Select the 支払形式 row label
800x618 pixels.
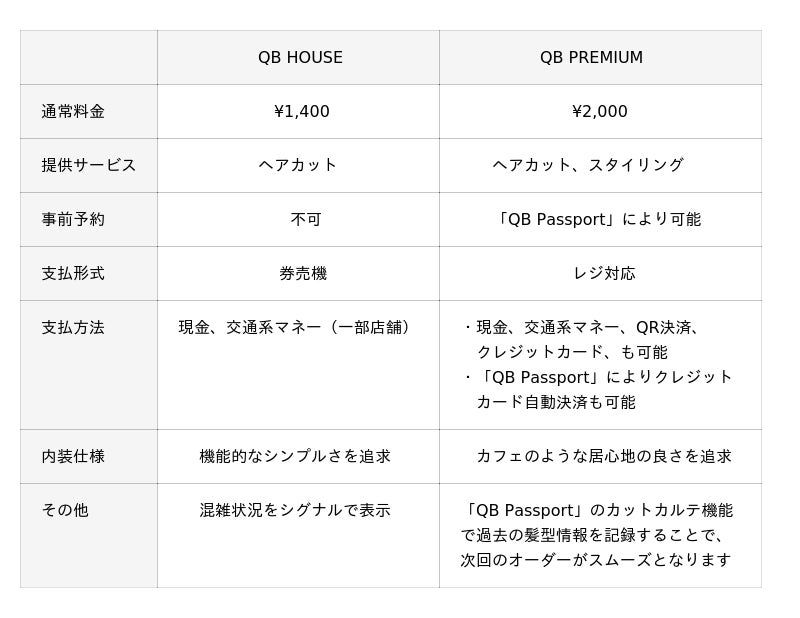coord(73,274)
